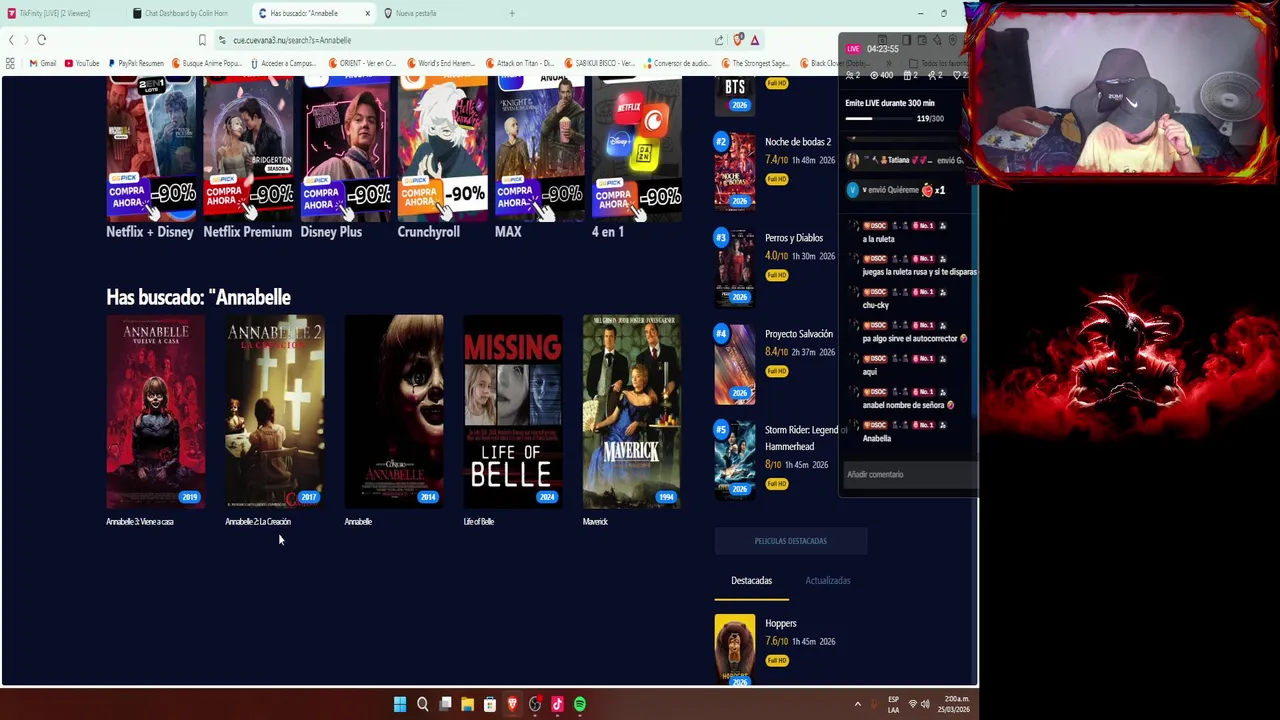The width and height of the screenshot is (1280, 720).
Task: Open the Life of Belle poster
Action: (513, 412)
